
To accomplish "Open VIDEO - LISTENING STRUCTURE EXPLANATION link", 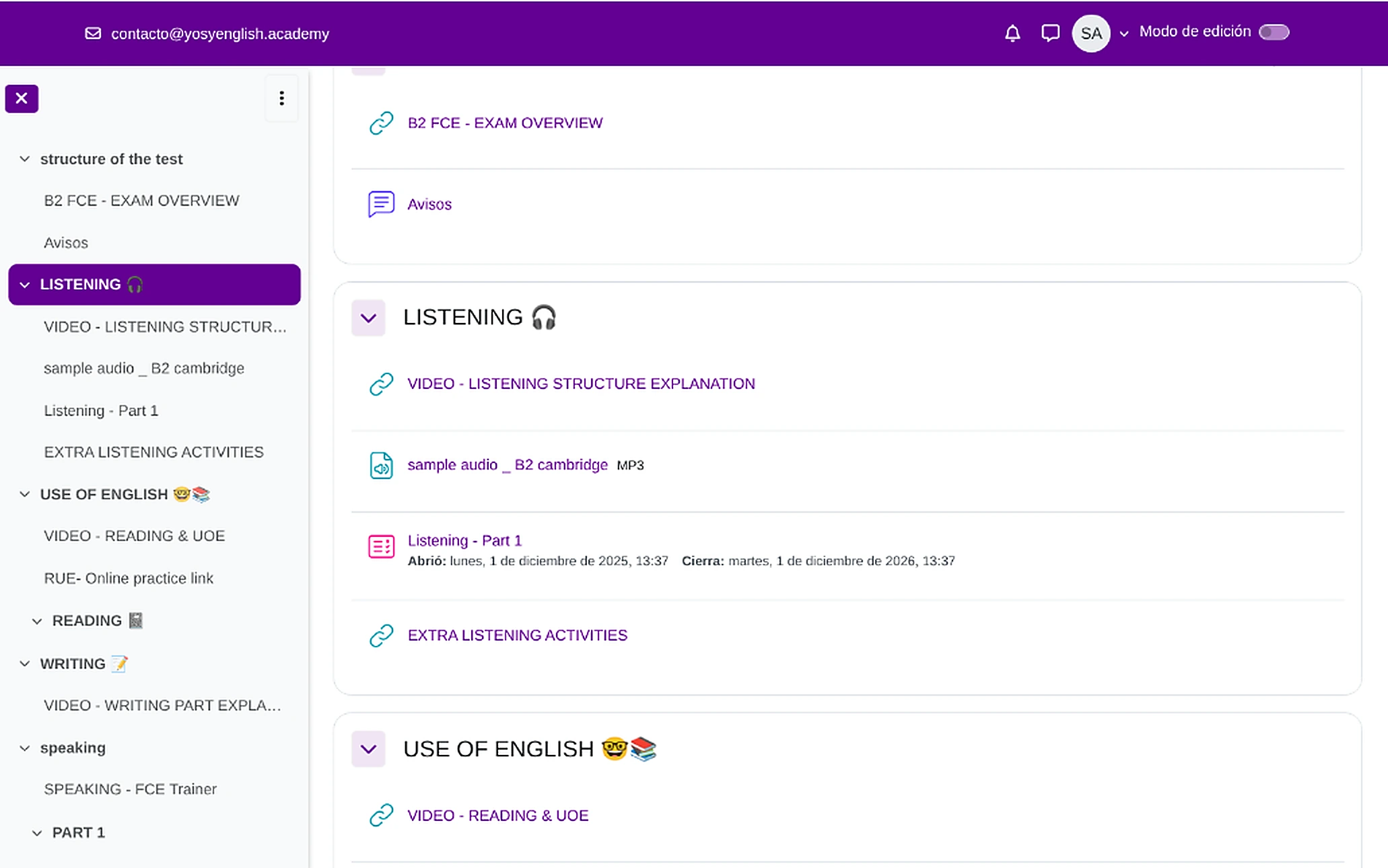I will [x=581, y=384].
